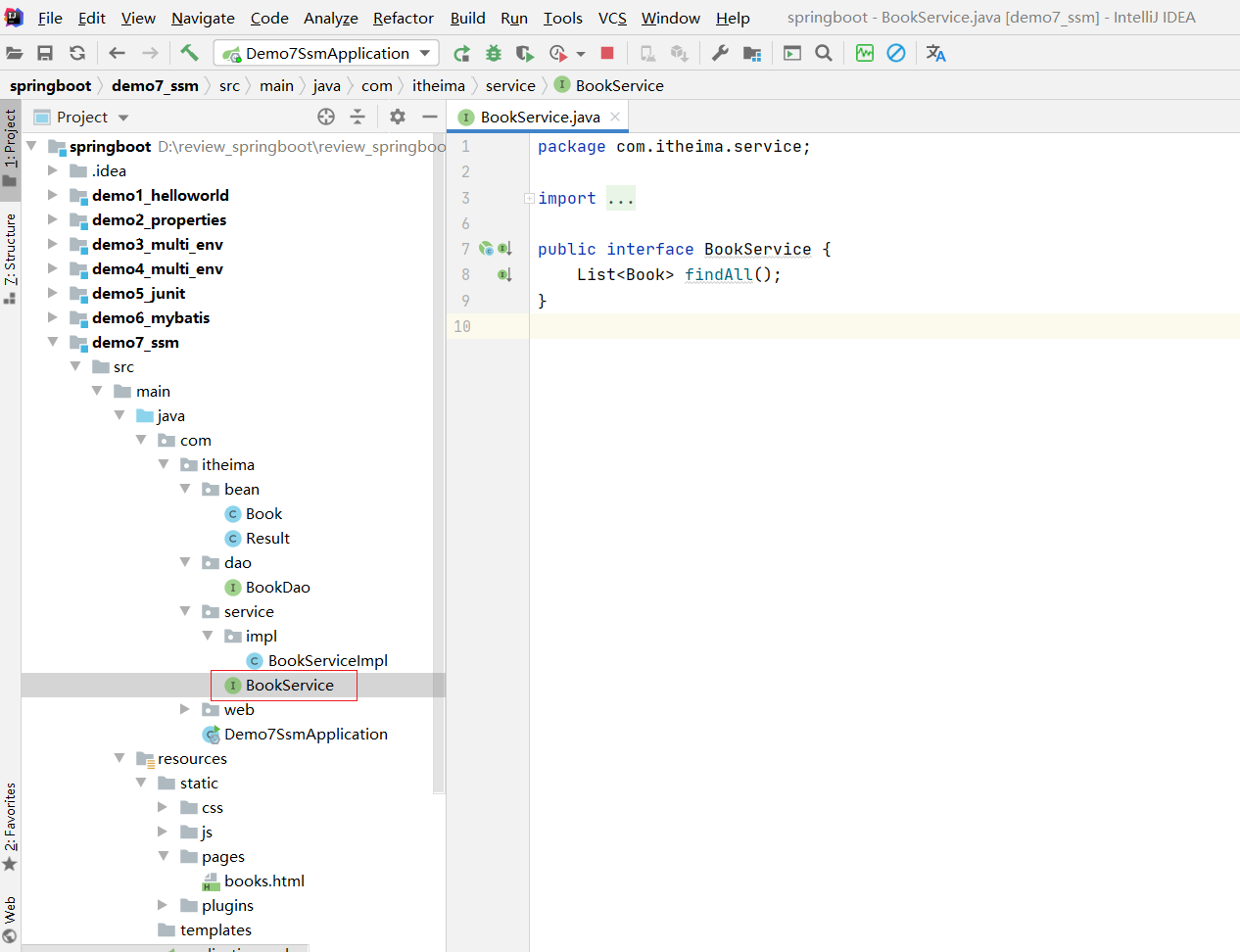This screenshot has width=1240, height=952.
Task: Click the Translate icon in the toolbar
Action: [x=935, y=53]
